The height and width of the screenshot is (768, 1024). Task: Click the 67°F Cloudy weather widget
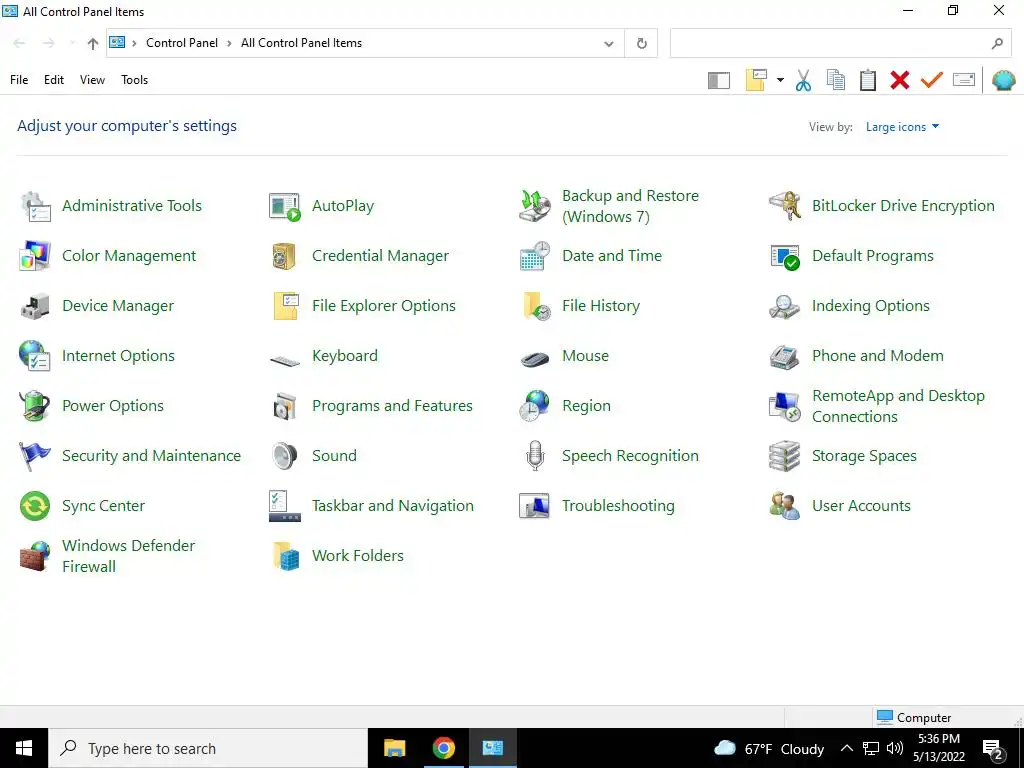[x=769, y=748]
